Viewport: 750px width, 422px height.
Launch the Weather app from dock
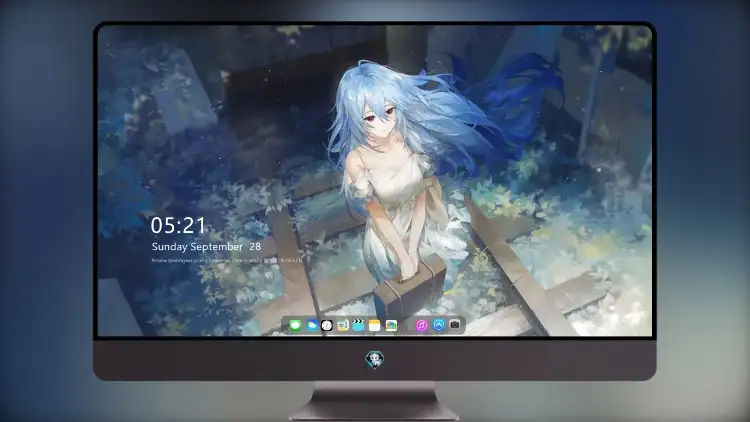tap(311, 325)
